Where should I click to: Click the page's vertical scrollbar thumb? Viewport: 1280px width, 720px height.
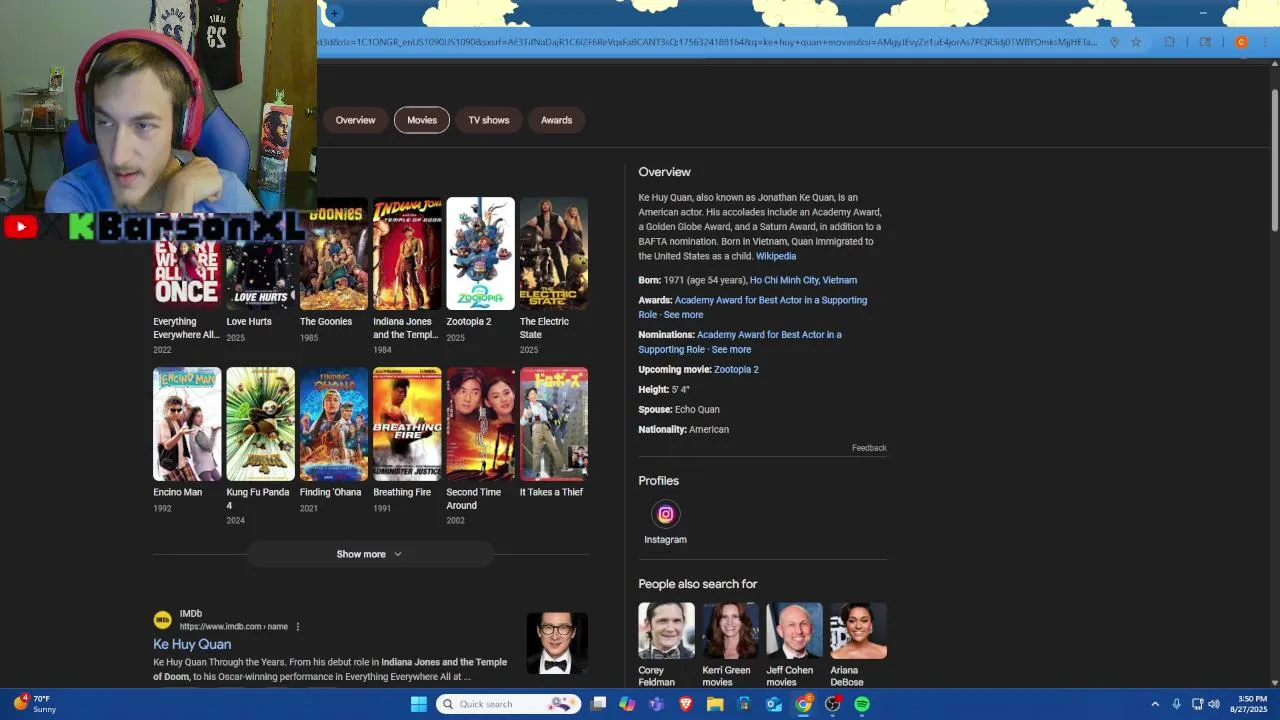pyautogui.click(x=1275, y=160)
